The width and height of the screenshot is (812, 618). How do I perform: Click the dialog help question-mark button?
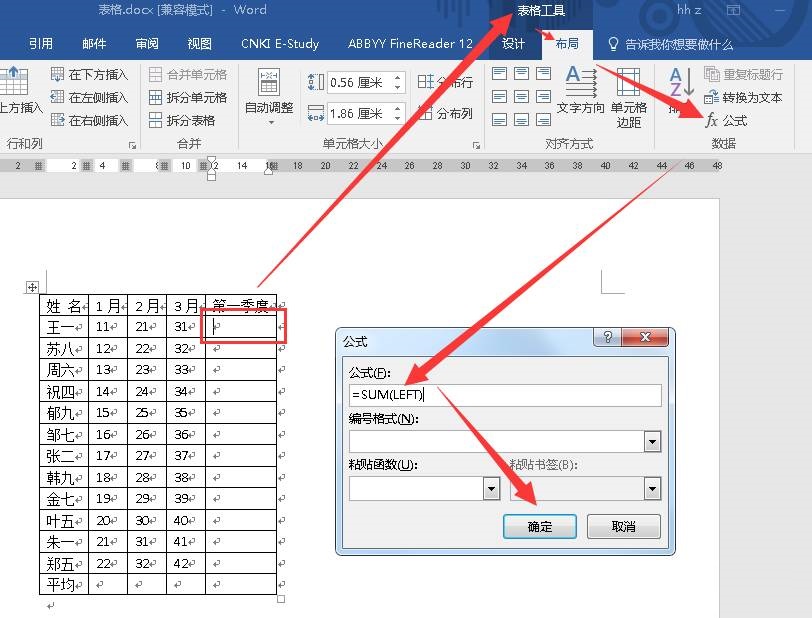click(607, 338)
